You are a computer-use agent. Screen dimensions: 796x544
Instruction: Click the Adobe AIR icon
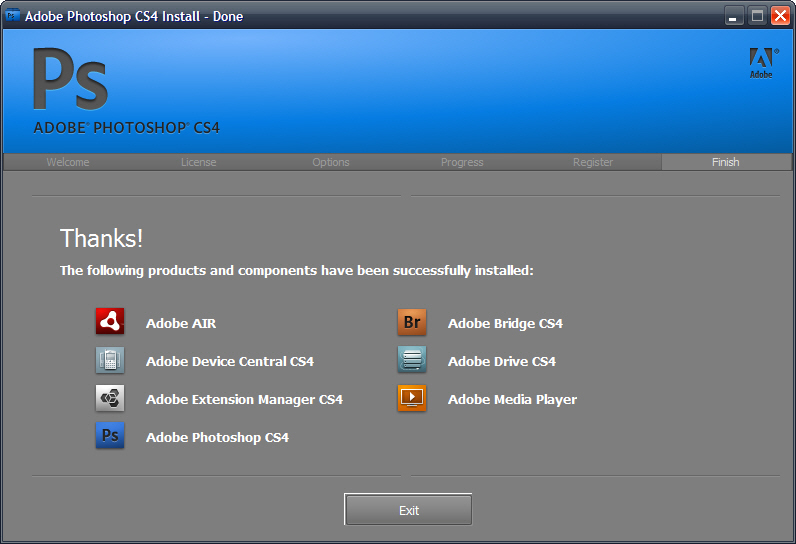click(x=110, y=322)
